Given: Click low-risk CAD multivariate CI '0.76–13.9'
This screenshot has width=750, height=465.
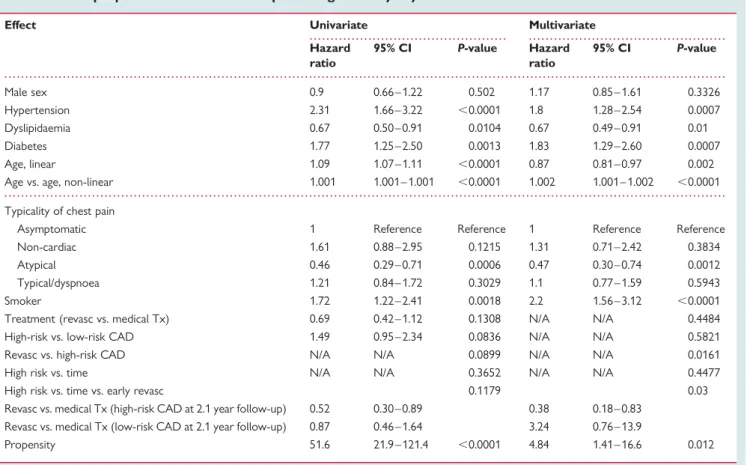Looking at the screenshot, I should 617,427.
